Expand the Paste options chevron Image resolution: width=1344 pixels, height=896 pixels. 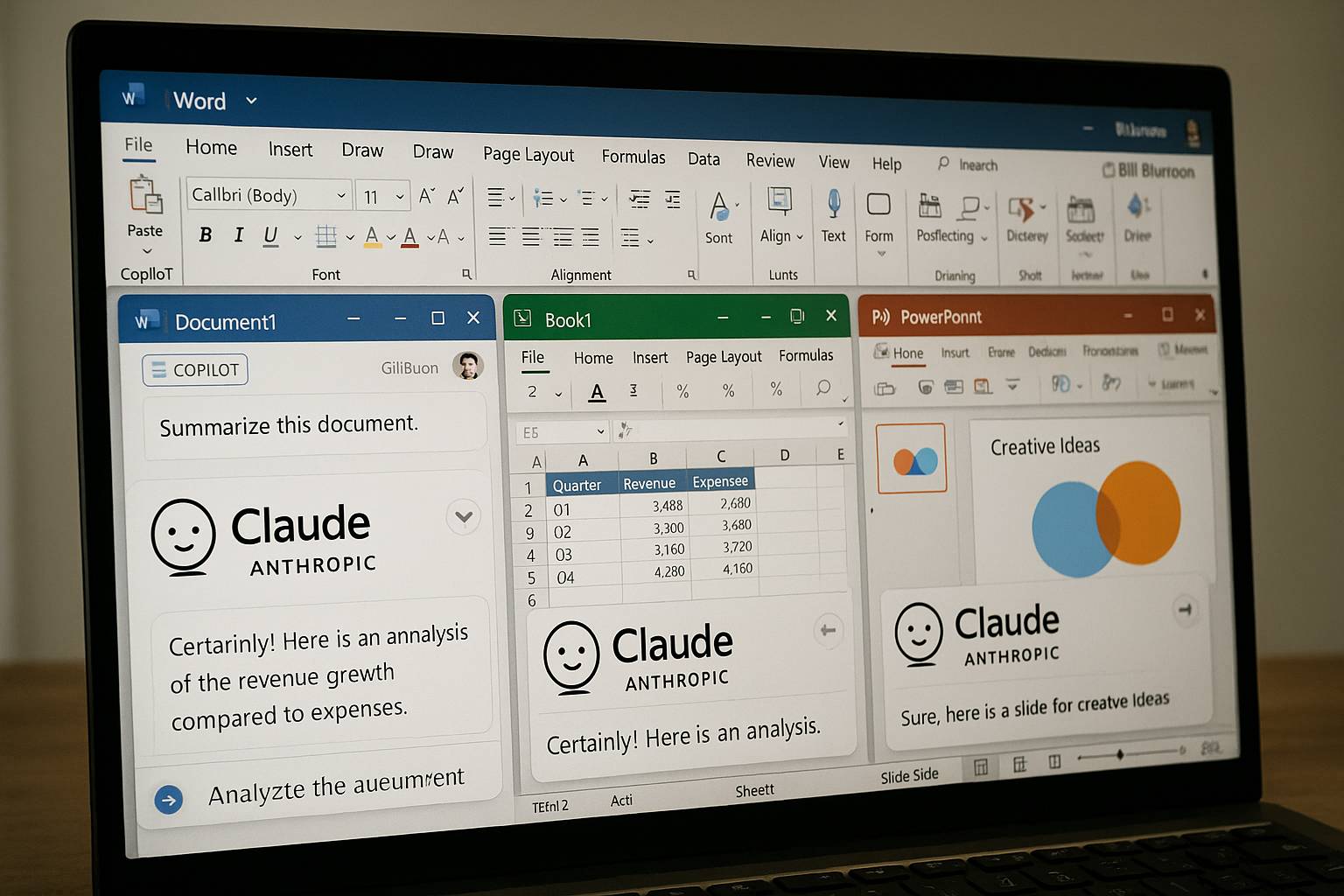147,251
